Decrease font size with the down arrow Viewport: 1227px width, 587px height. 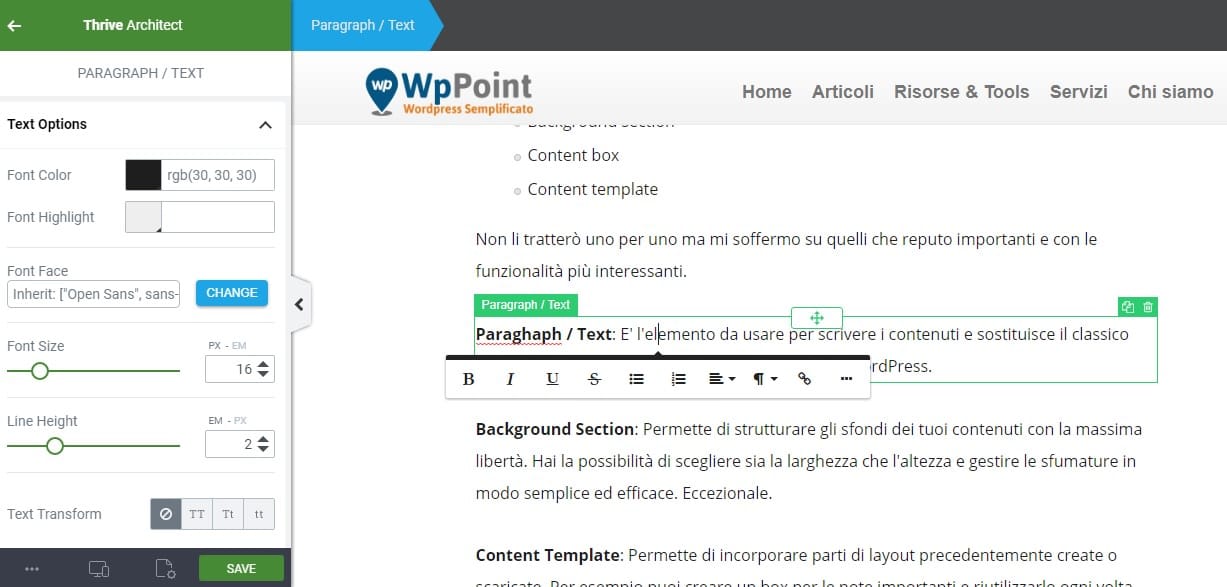[263, 375]
